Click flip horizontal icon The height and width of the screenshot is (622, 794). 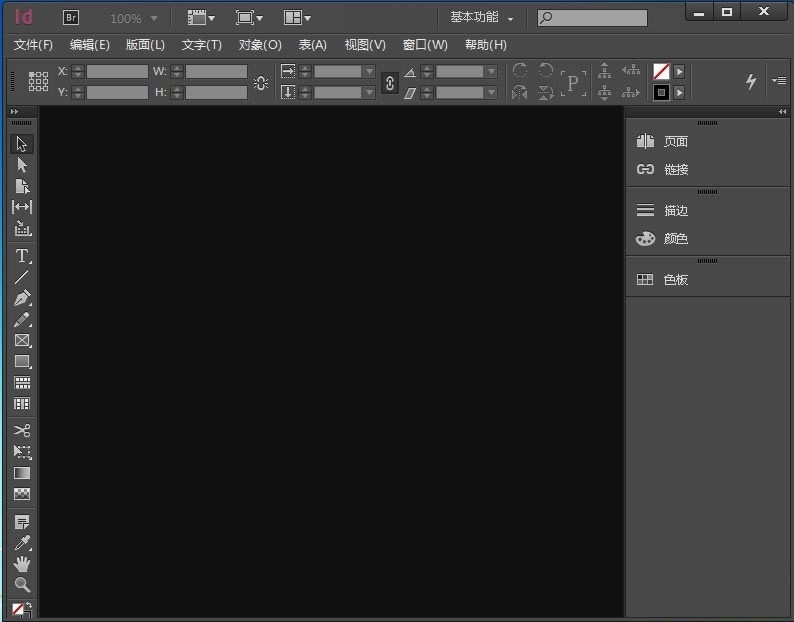[x=520, y=92]
